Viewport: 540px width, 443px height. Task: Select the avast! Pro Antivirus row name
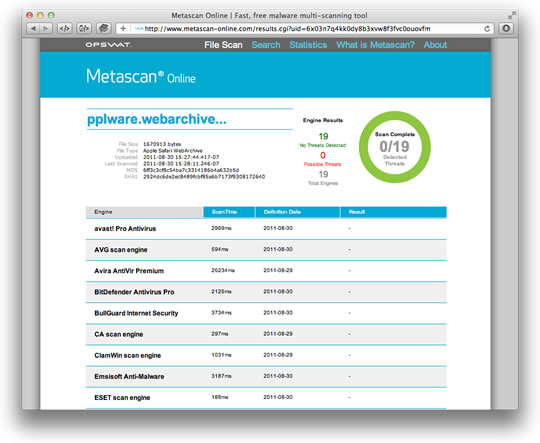tap(125, 229)
